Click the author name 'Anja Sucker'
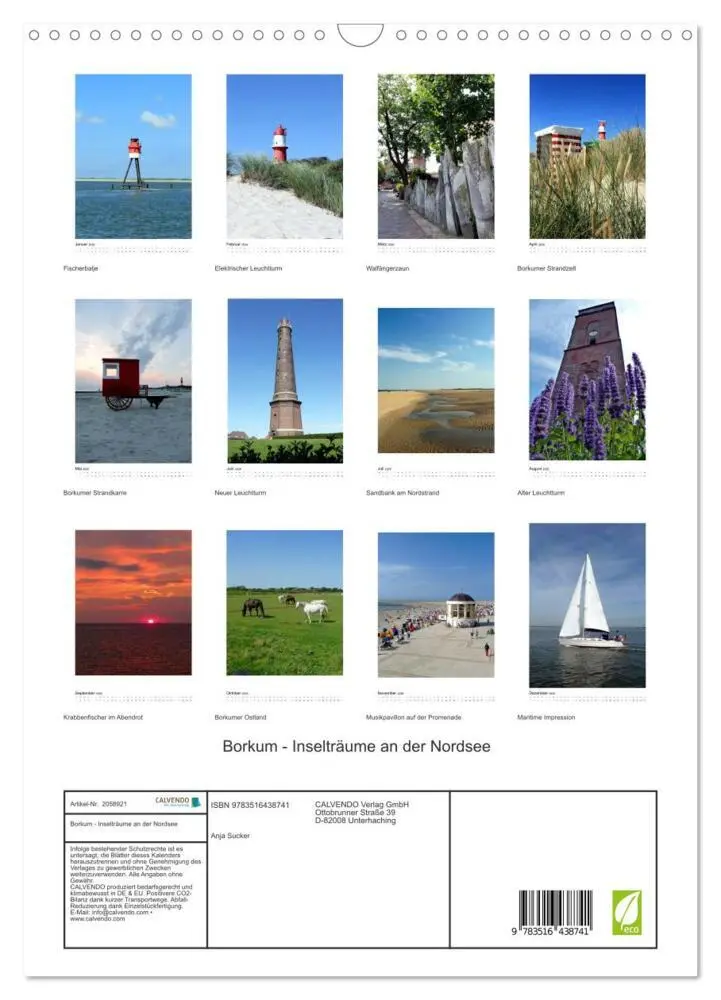The width and height of the screenshot is (721, 1000). coord(230,836)
